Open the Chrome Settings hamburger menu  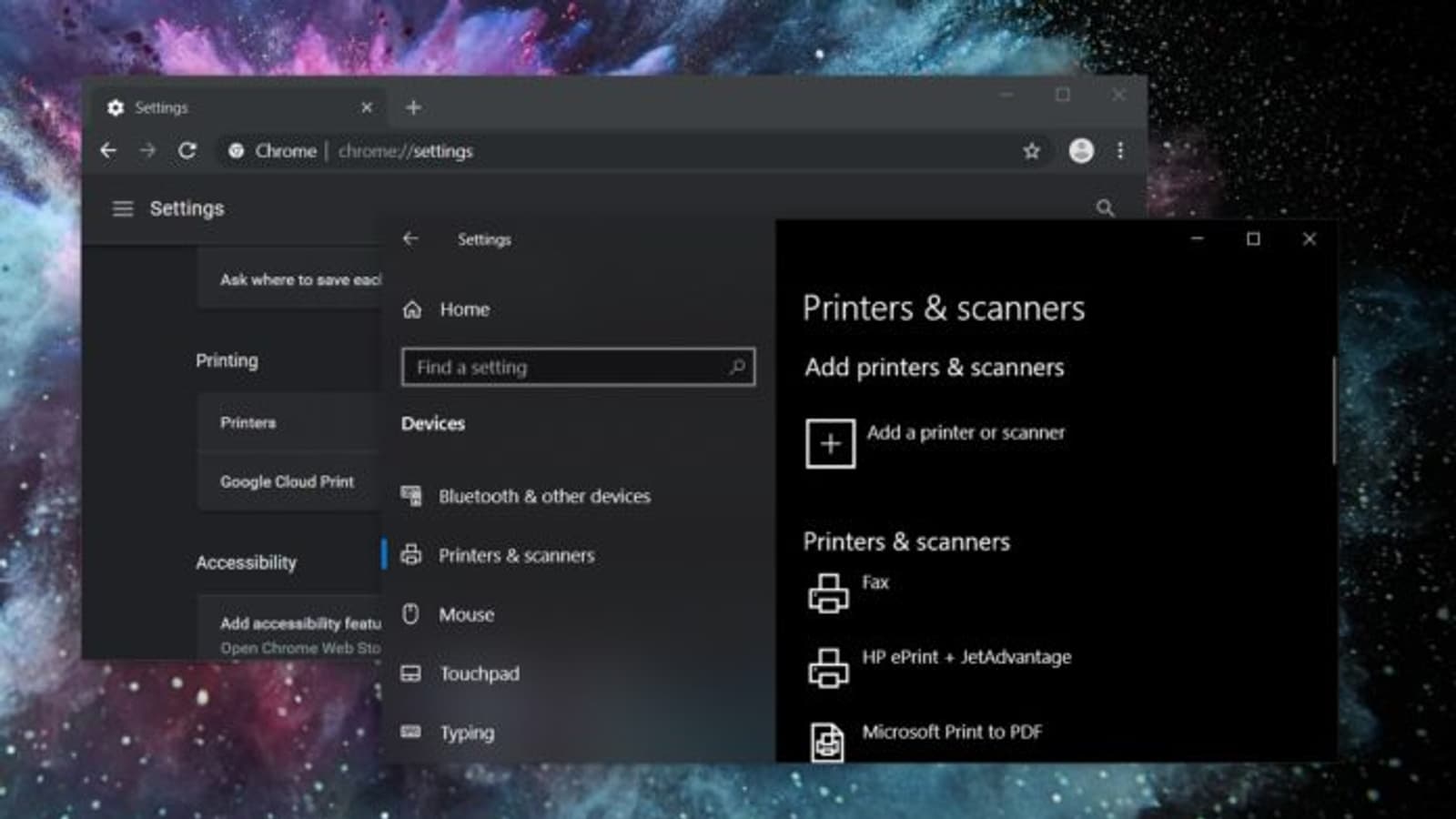tap(122, 209)
